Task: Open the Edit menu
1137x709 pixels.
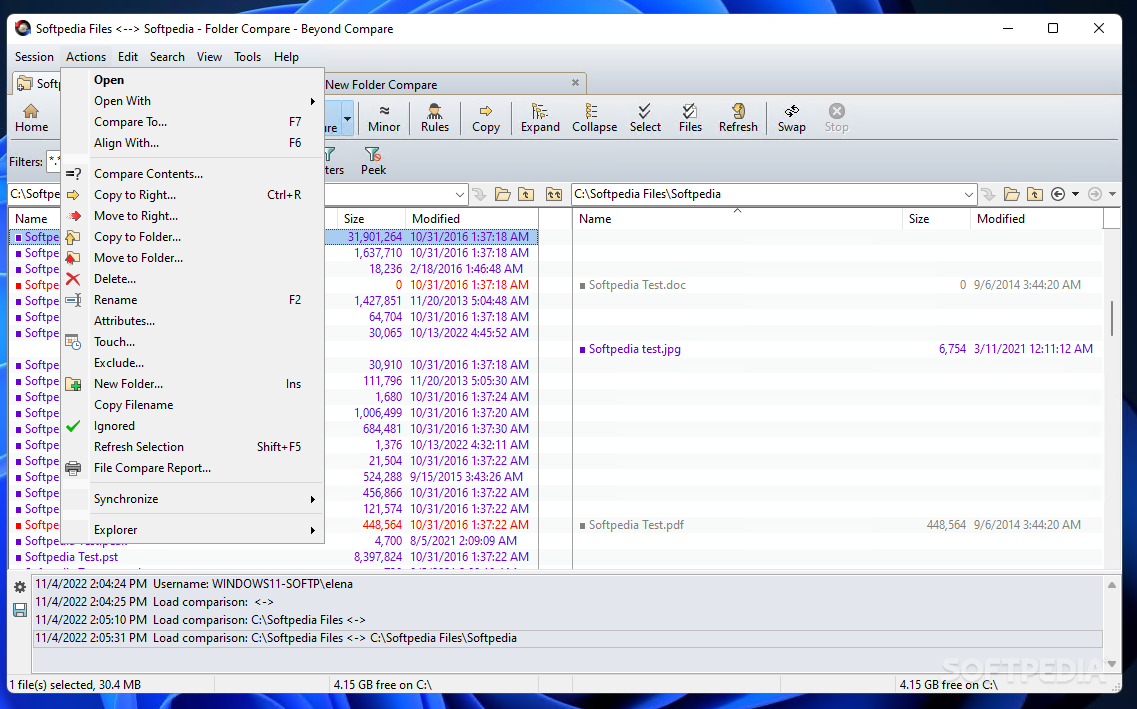Action: 128,57
